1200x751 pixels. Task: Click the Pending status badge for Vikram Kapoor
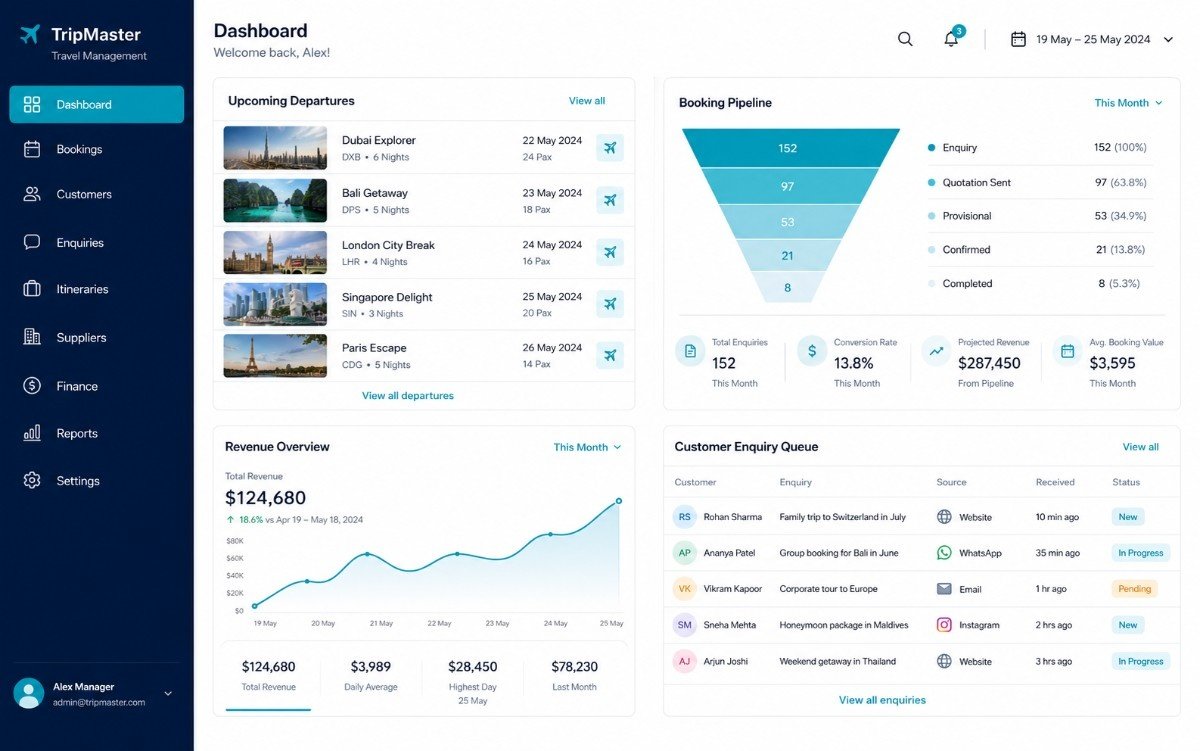[1135, 589]
